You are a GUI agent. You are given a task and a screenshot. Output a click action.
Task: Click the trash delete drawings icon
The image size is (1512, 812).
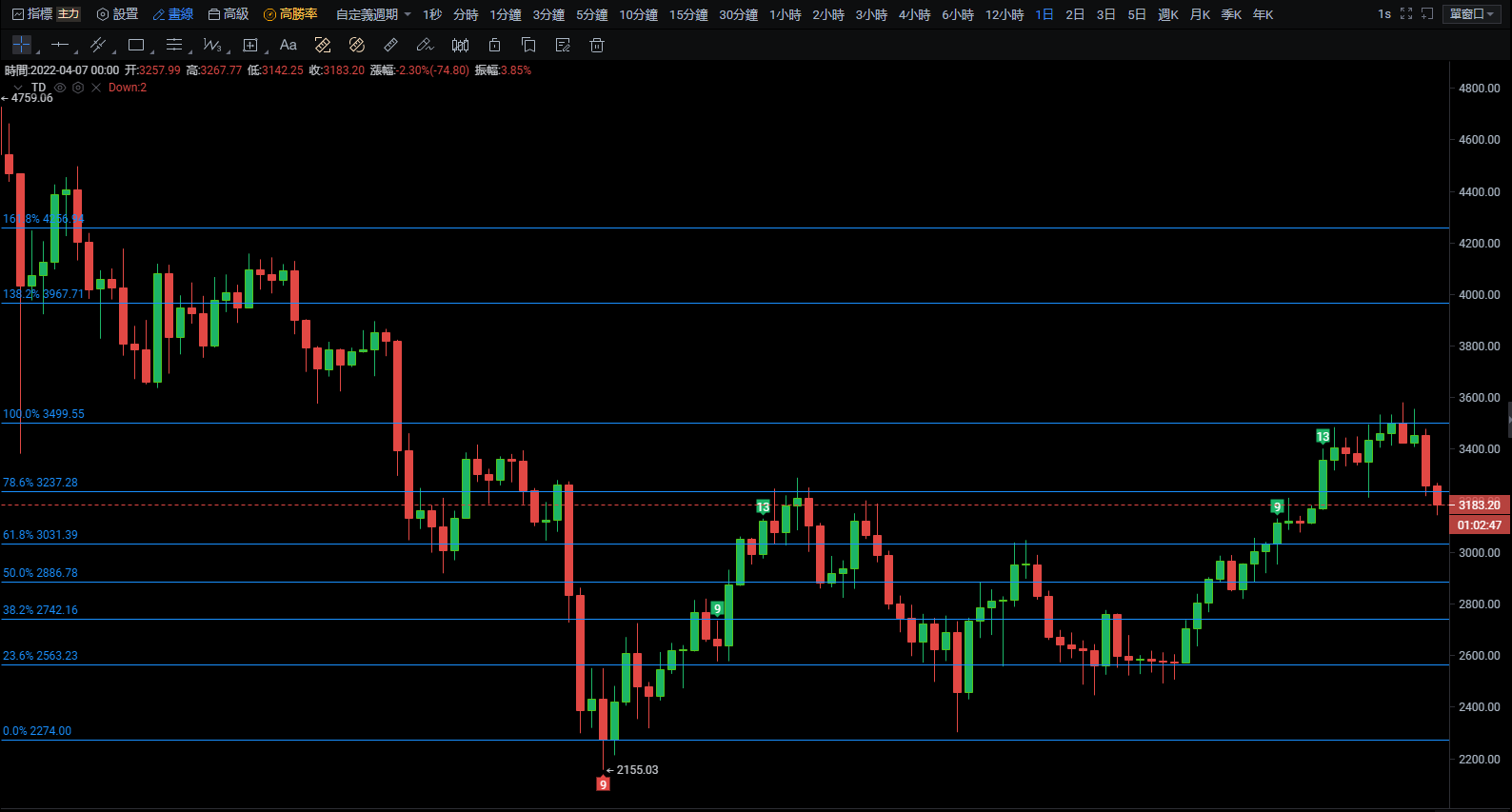[597, 45]
